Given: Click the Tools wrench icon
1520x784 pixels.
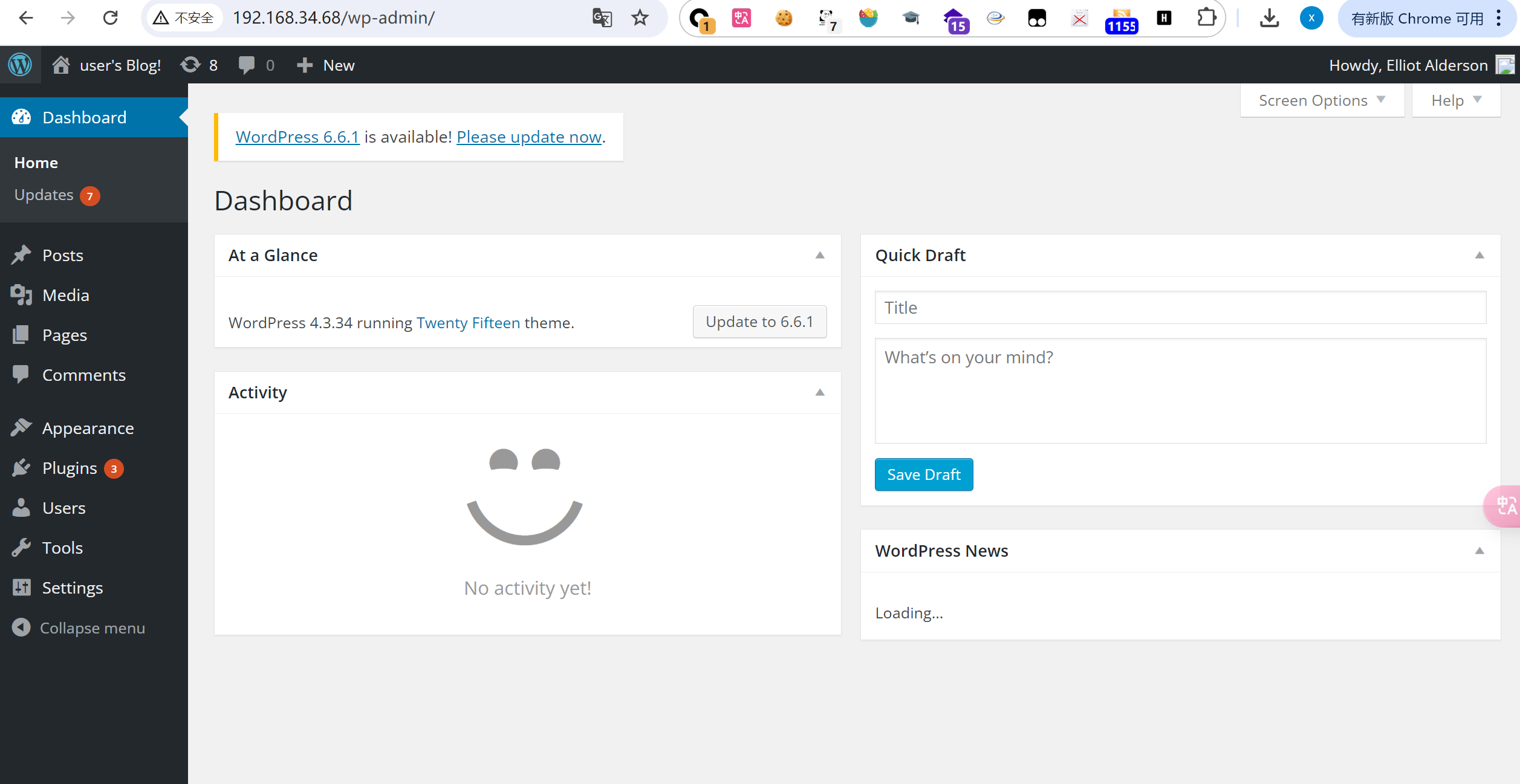Looking at the screenshot, I should (x=21, y=547).
